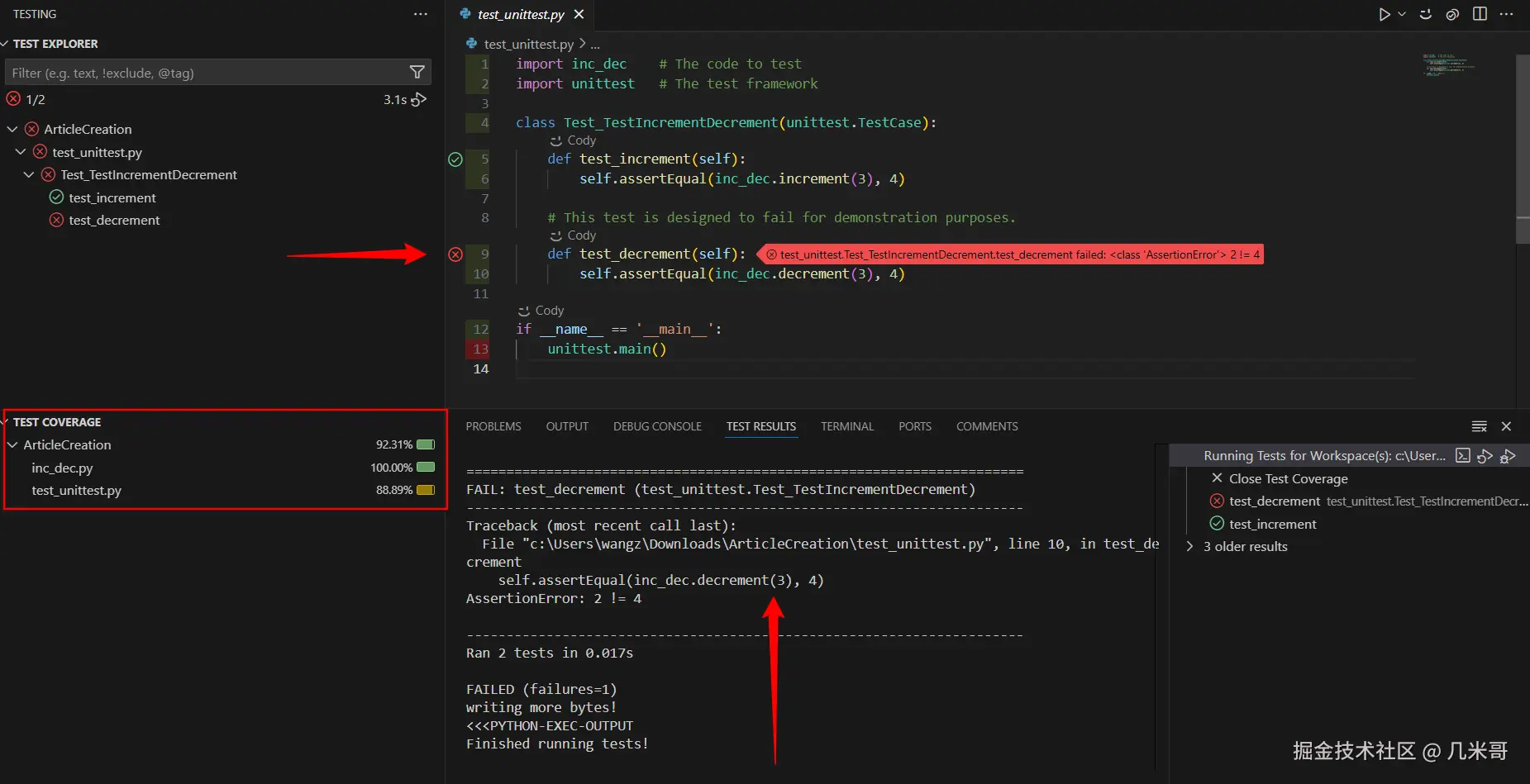Image resolution: width=1530 pixels, height=784 pixels.
Task: Select the test_unittest.py editor tab
Action: (521, 14)
